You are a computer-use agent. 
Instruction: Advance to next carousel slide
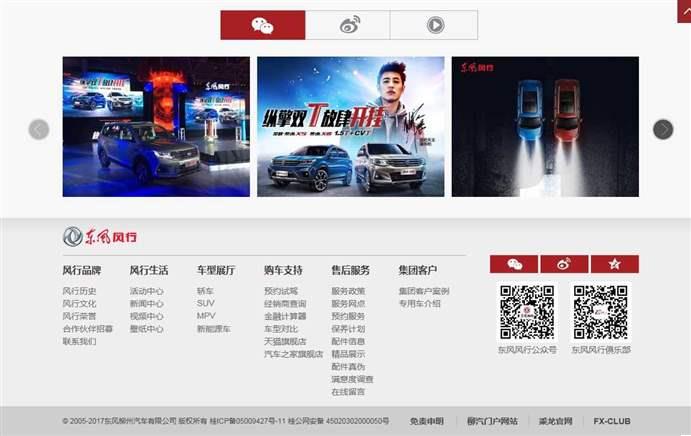(x=663, y=130)
